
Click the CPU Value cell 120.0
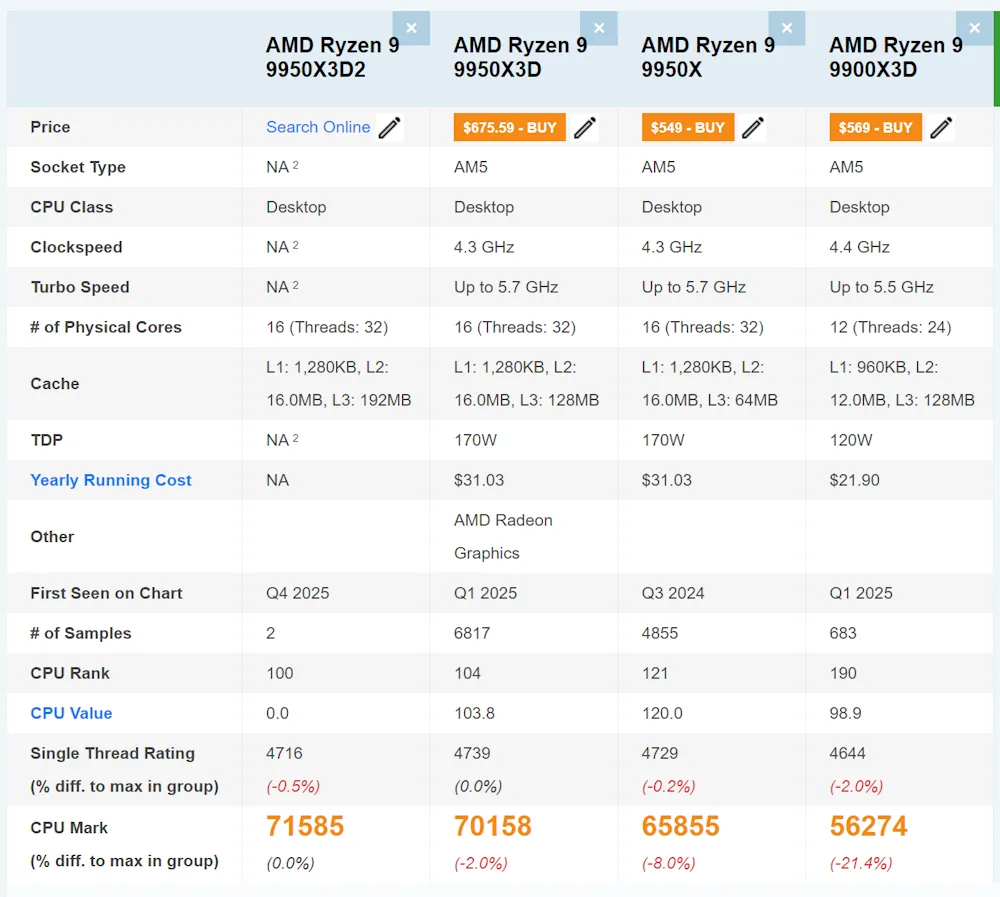coord(662,713)
